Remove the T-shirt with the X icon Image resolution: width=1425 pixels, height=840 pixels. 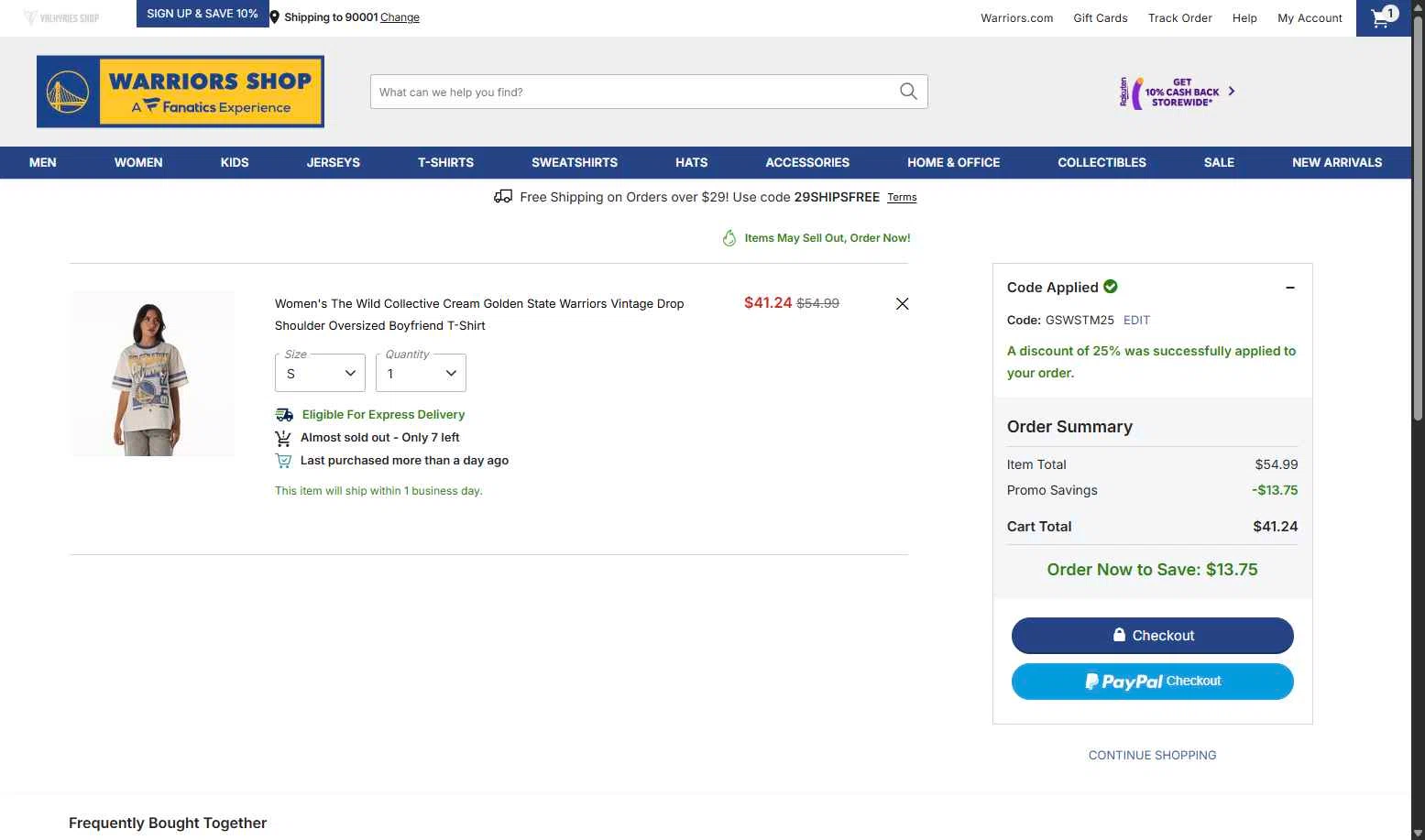click(x=902, y=304)
